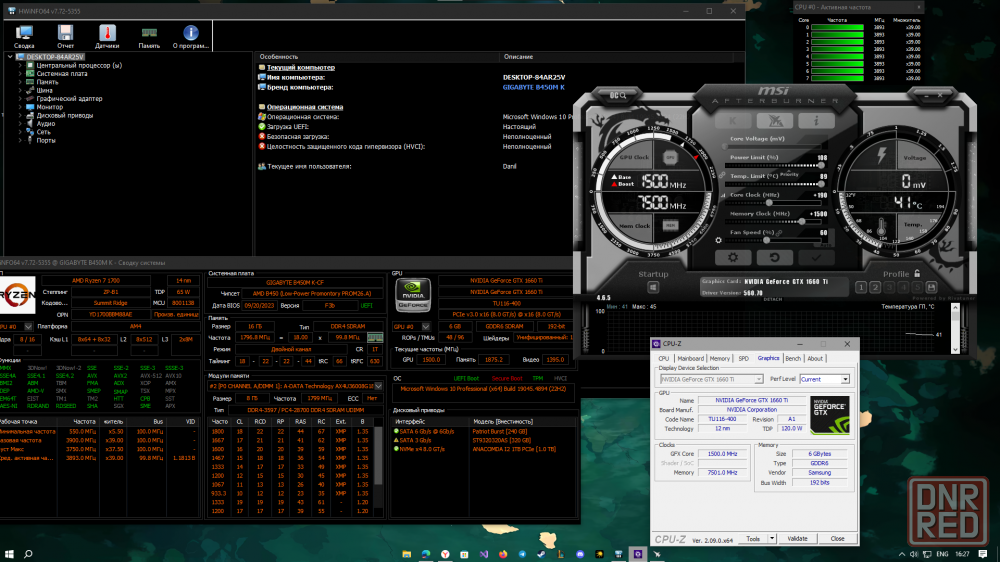Expand the Память tree node
Screen dimensions: 1000x562
(20, 82)
